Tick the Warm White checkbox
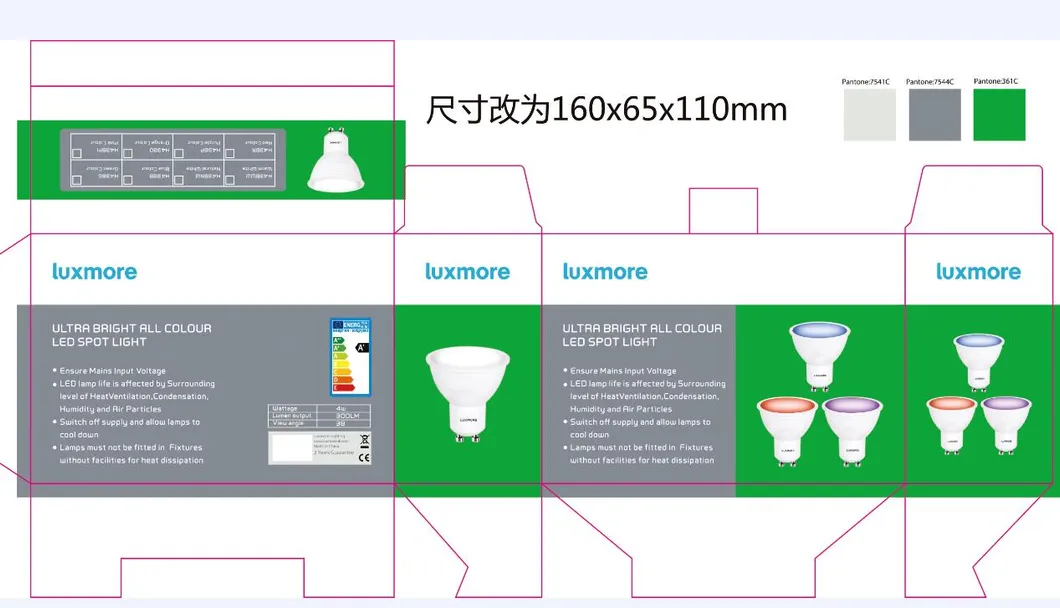The width and height of the screenshot is (1060, 608). click(228, 179)
